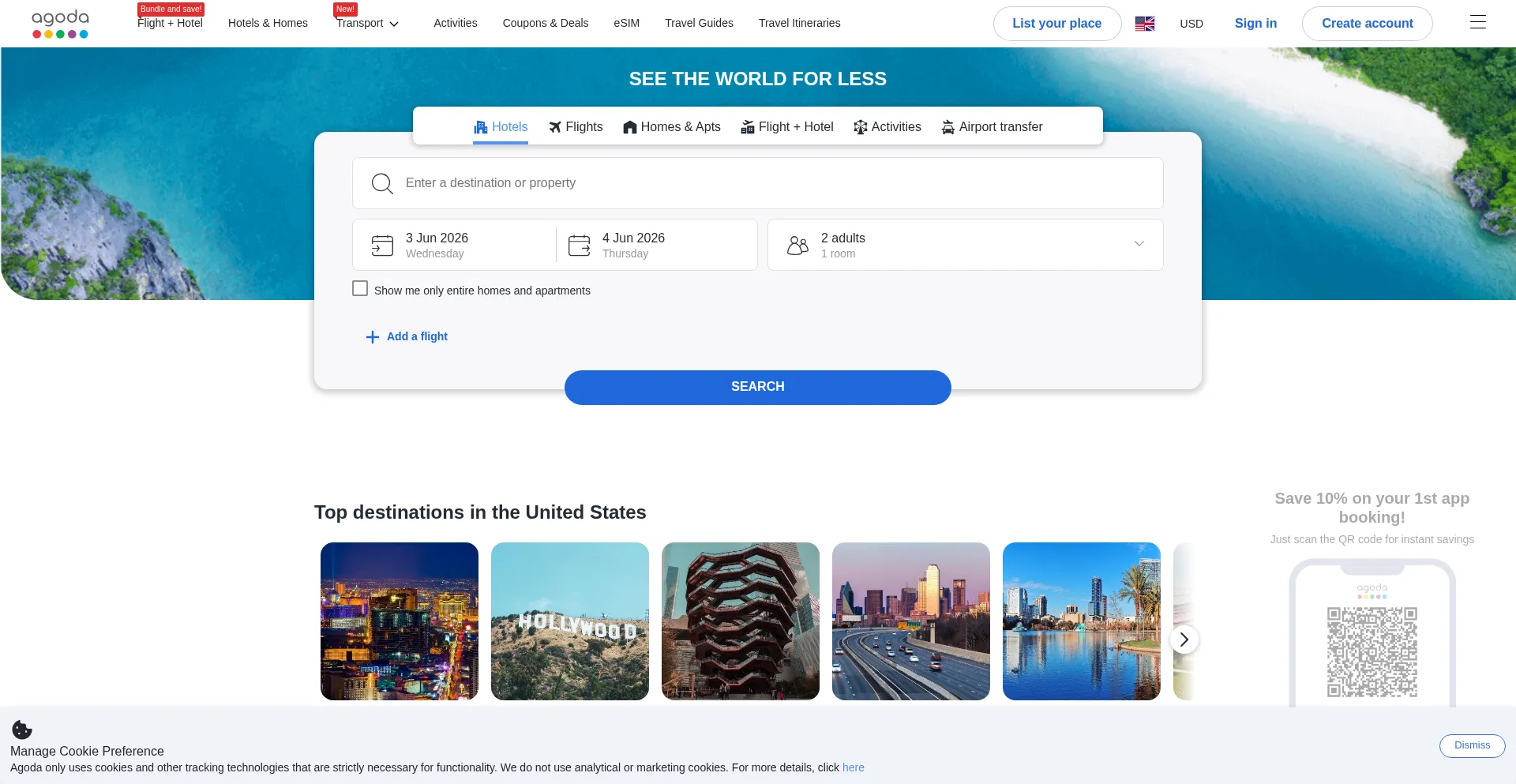Click the Hotels building icon
1516x784 pixels.
(481, 127)
